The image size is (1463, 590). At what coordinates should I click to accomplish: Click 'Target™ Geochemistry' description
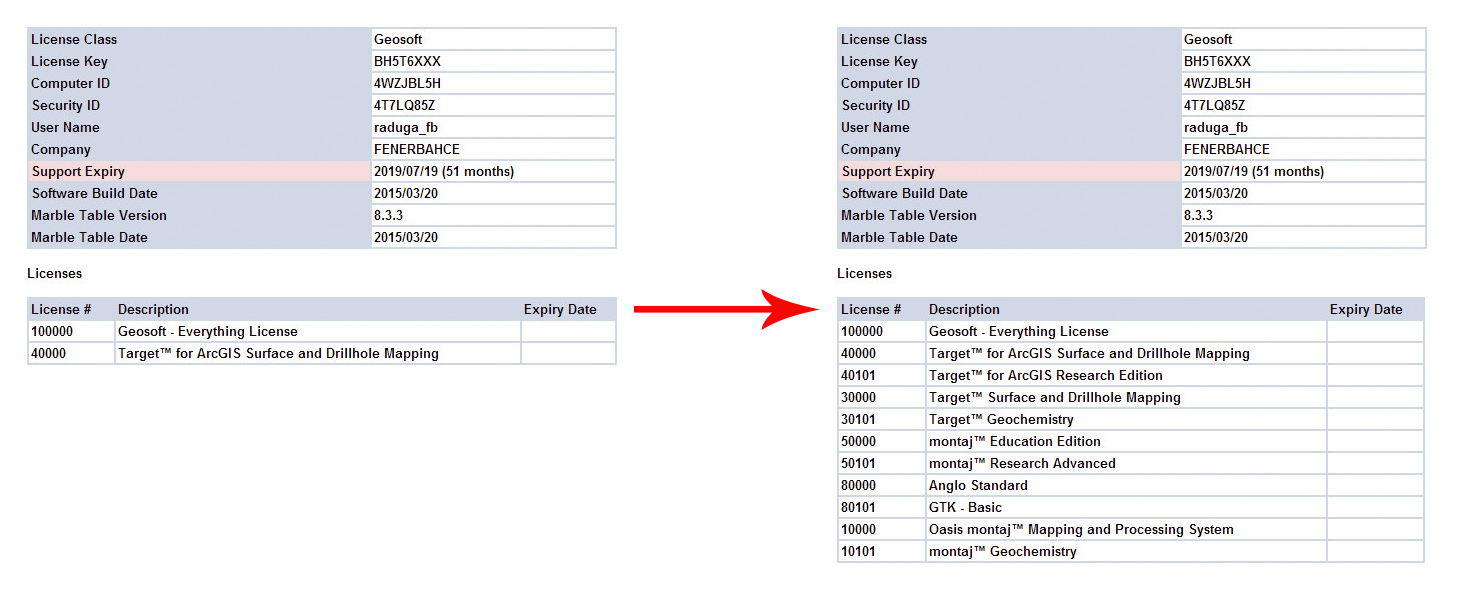click(x=1001, y=420)
